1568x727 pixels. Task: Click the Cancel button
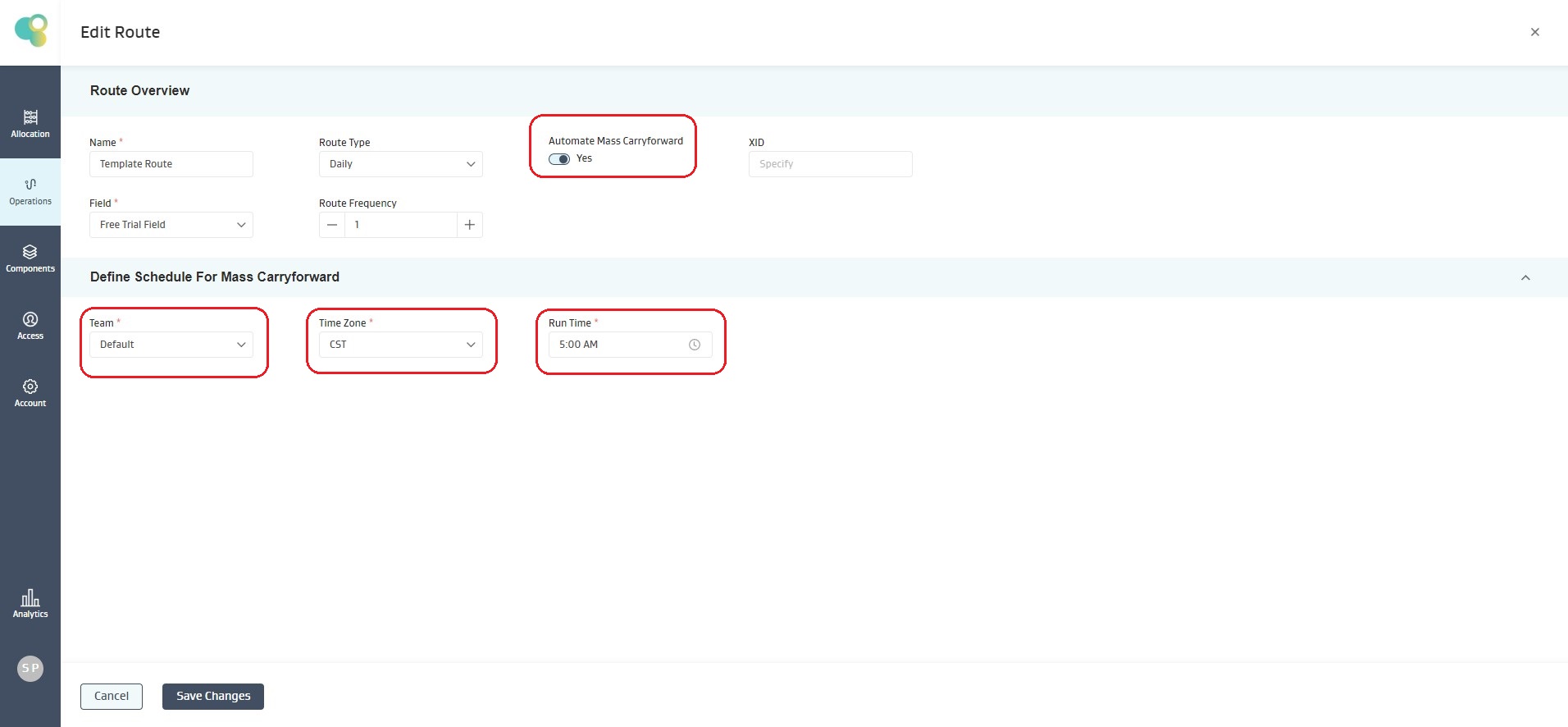coord(112,696)
